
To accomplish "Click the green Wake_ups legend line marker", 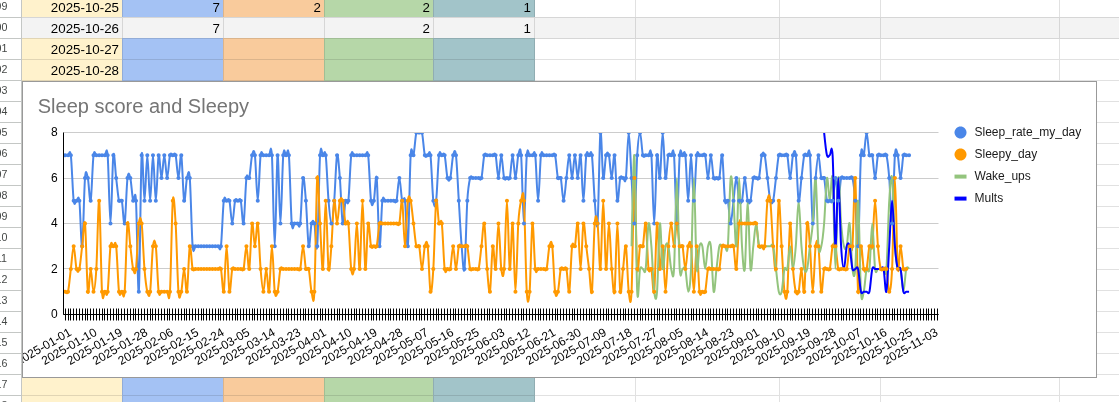I will 960,176.
